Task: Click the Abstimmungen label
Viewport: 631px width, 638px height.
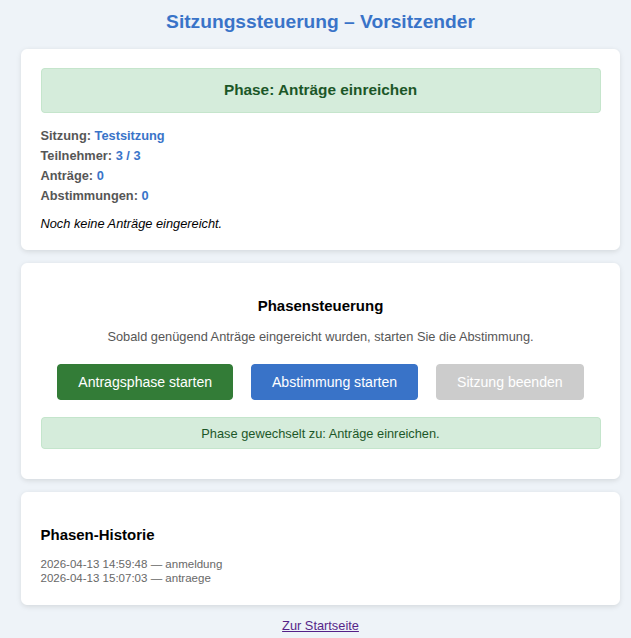Action: coord(89,196)
